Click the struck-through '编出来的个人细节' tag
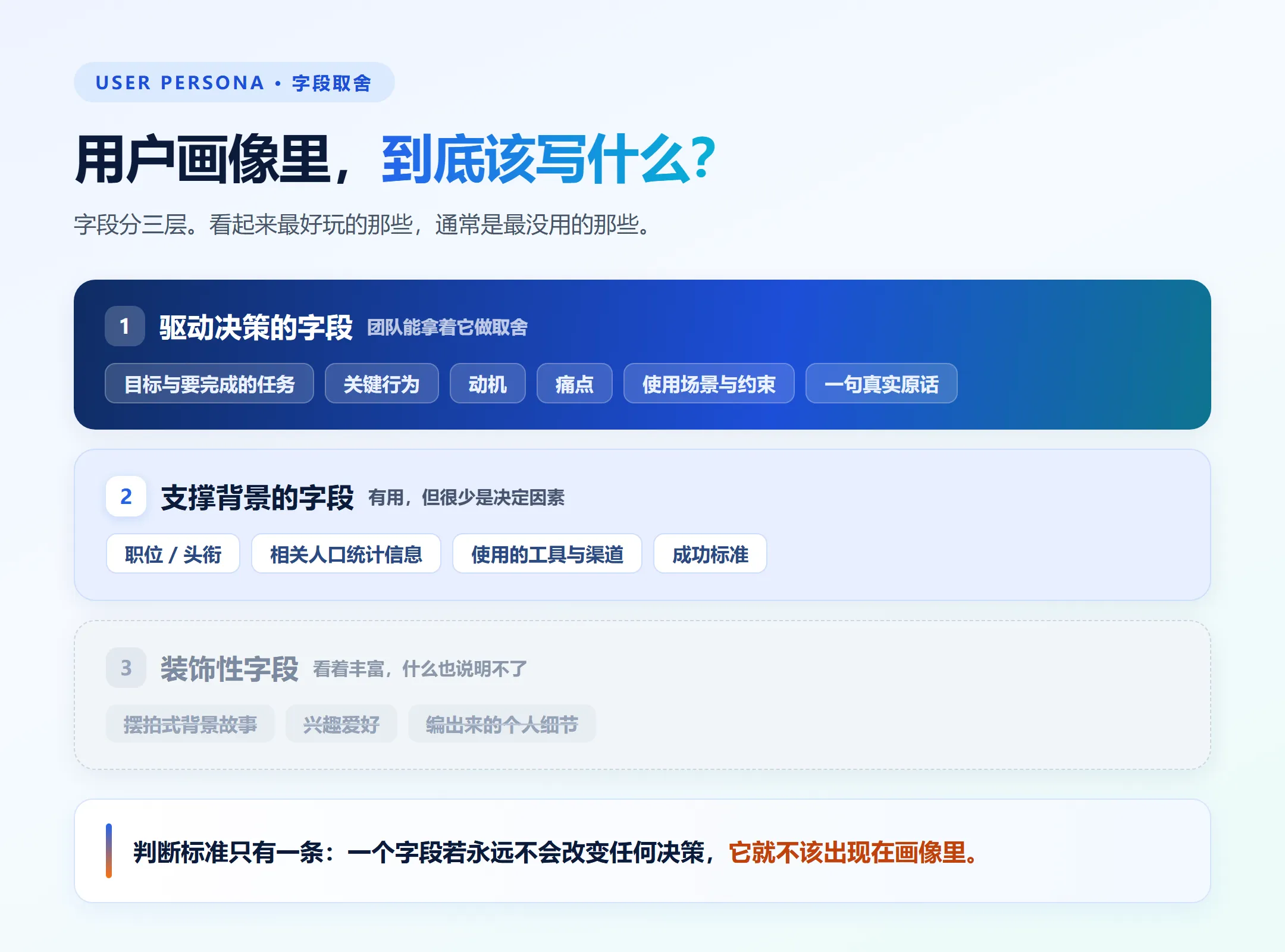Screen dimensions: 1285x952 tap(502, 724)
